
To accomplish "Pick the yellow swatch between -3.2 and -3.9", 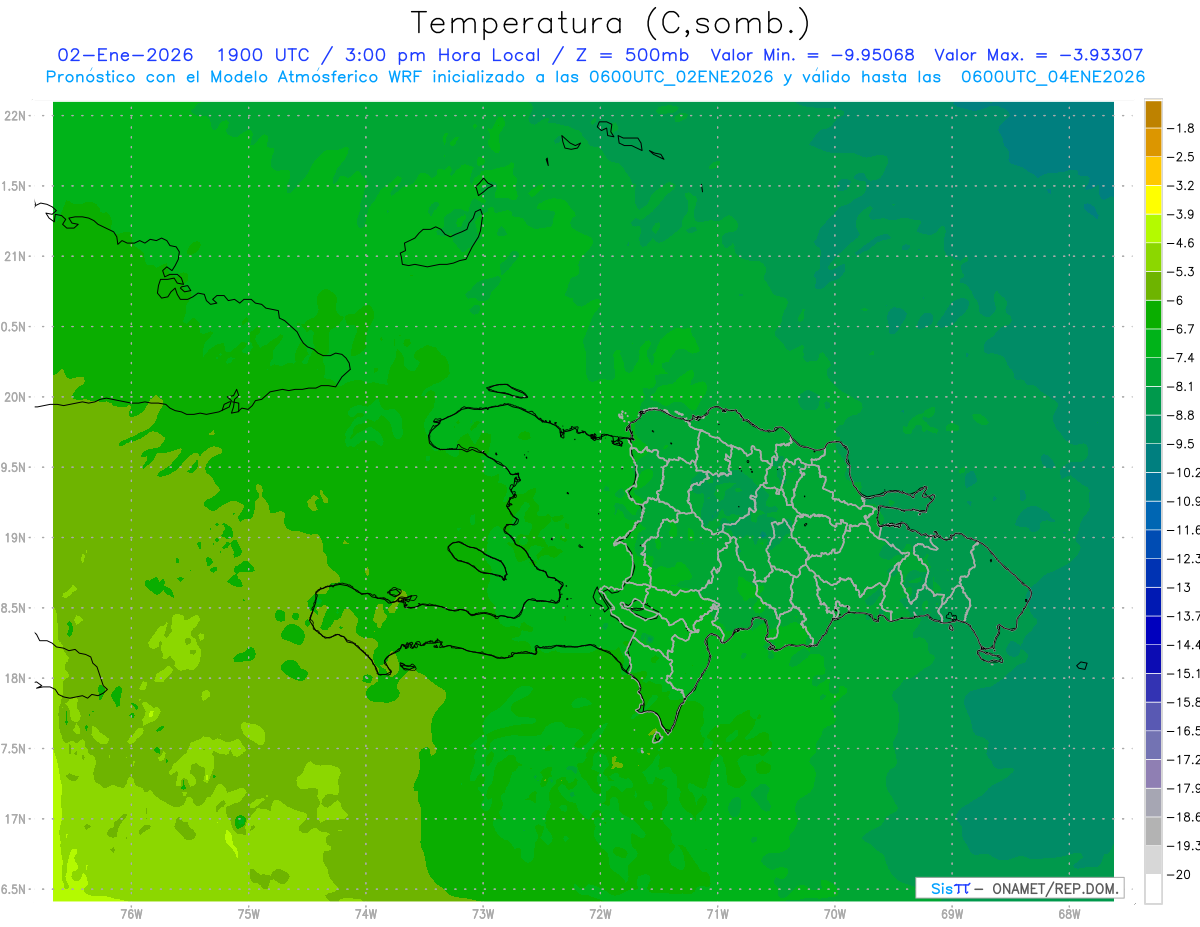I will click(x=1153, y=200).
